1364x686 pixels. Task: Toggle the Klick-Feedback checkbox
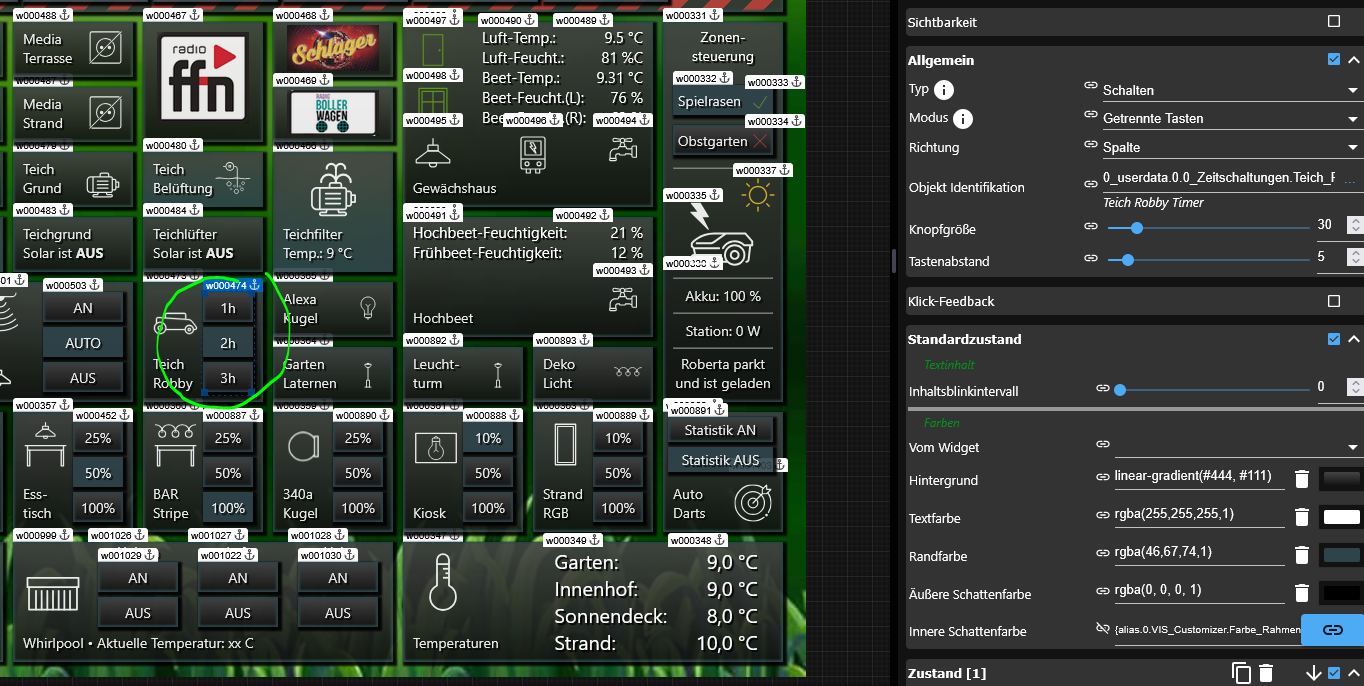tap(1333, 301)
